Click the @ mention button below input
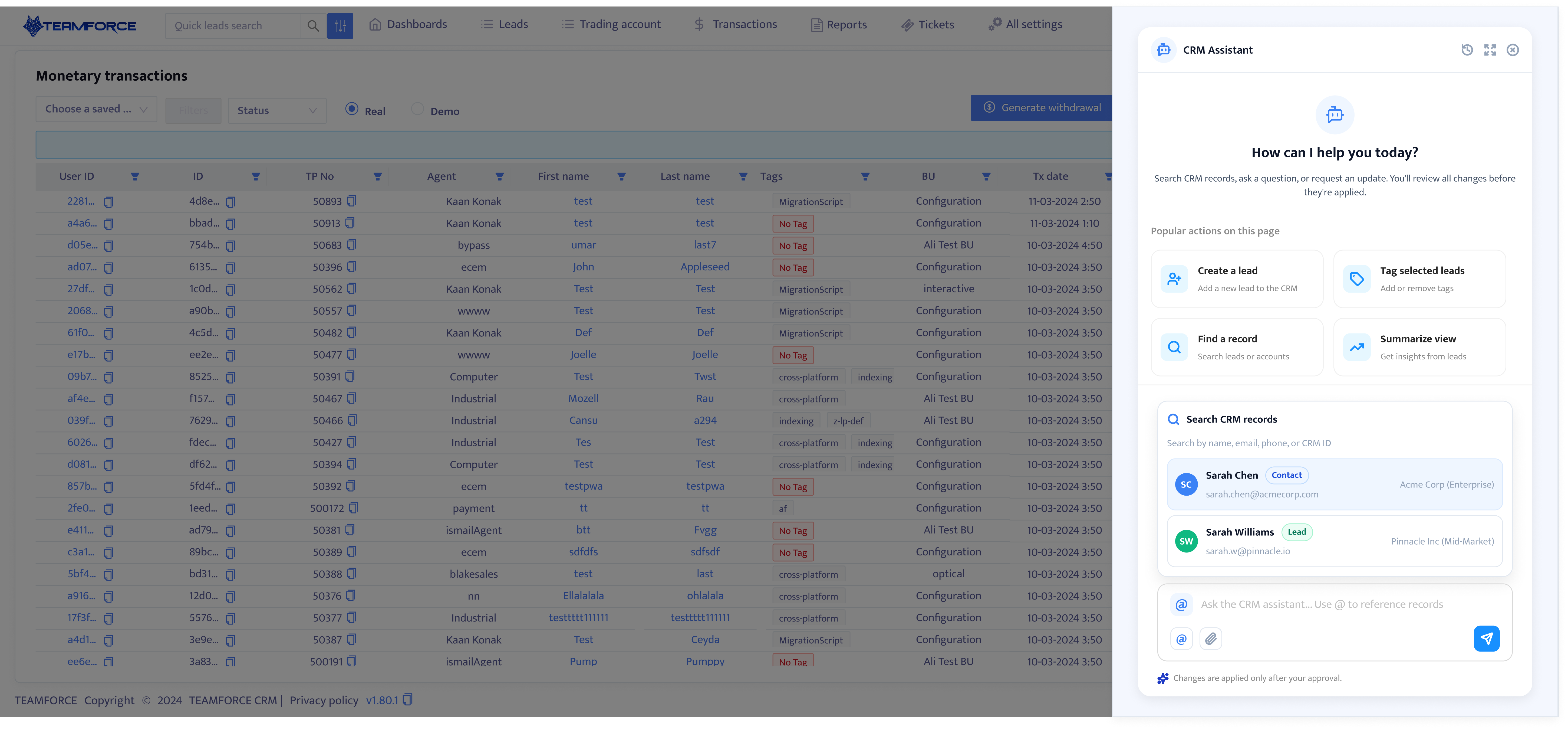The height and width of the screenshot is (730, 1568). (1181, 639)
